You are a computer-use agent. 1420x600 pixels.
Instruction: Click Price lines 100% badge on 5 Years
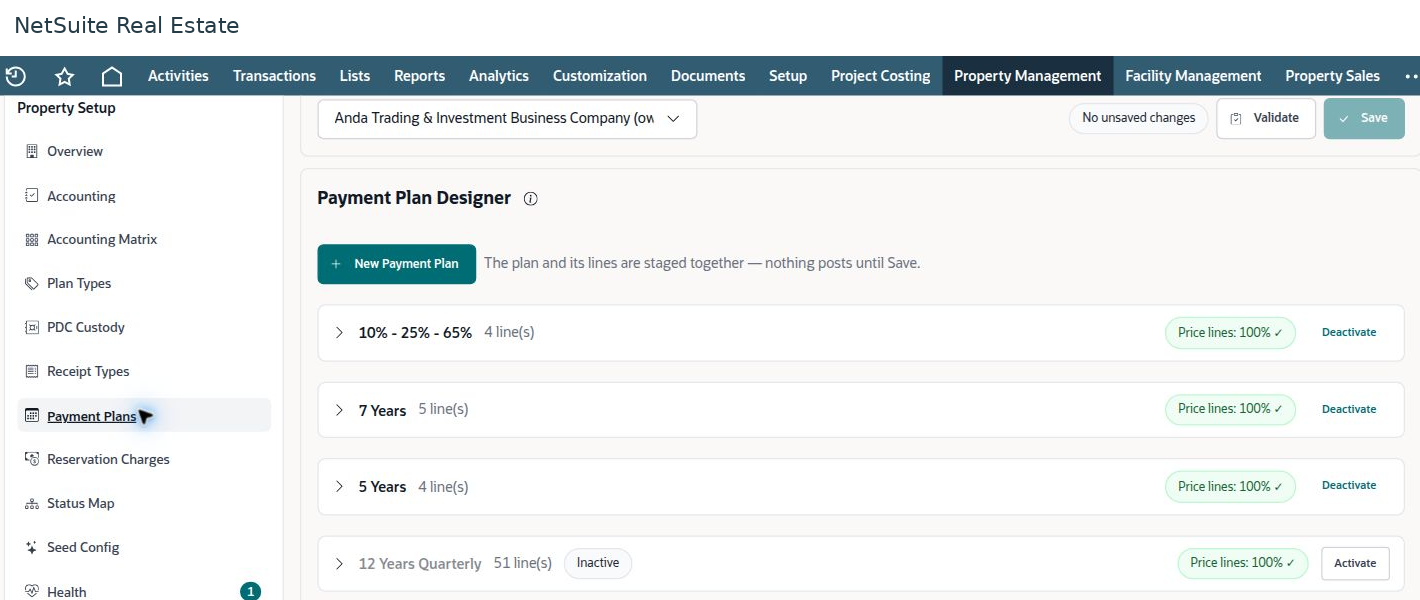tap(1230, 486)
